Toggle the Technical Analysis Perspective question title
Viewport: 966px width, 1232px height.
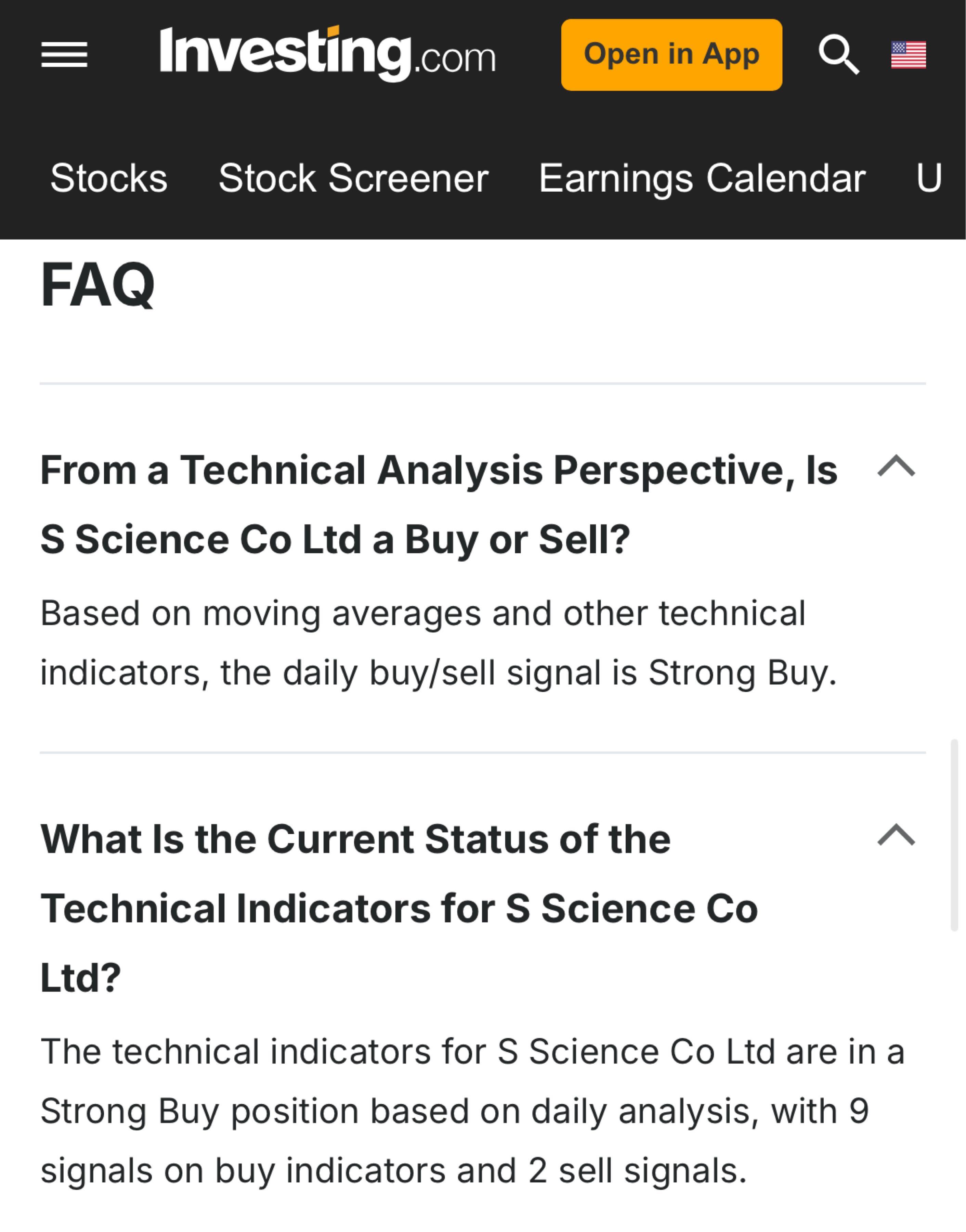438,504
